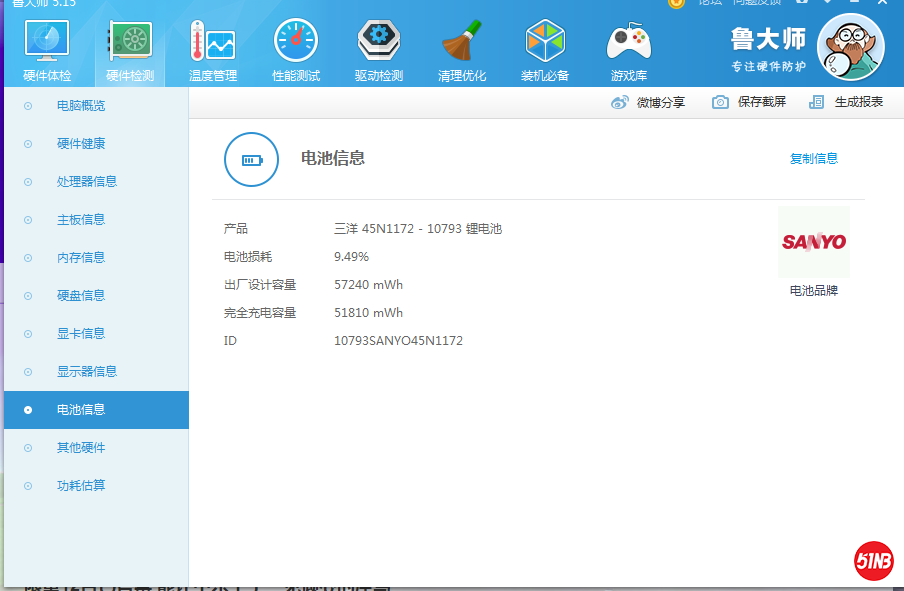904x591 pixels.
Task: Open 功耗估算 power consumption estimate
Action: pyautogui.click(x=83, y=485)
